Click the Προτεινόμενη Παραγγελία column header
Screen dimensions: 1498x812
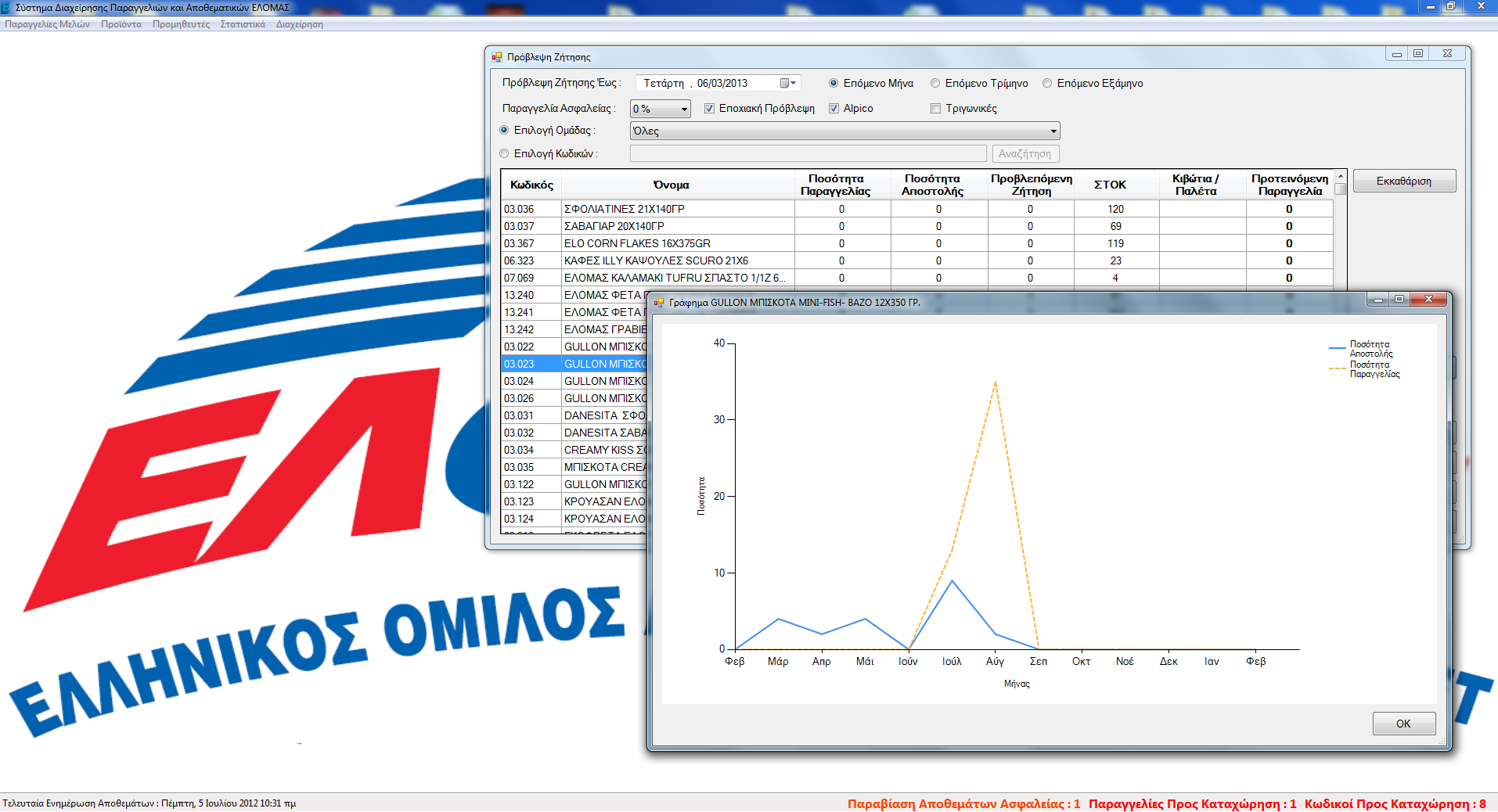pos(1289,185)
